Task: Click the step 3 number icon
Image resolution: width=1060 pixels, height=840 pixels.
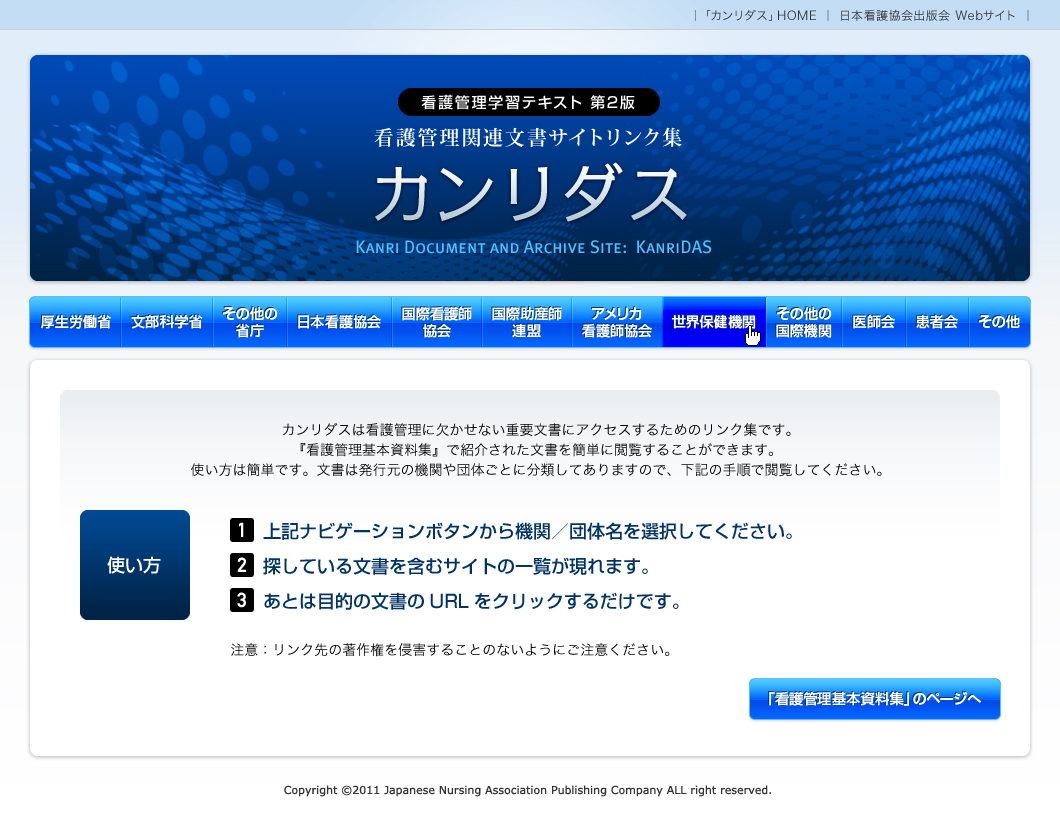Action: pos(242,600)
